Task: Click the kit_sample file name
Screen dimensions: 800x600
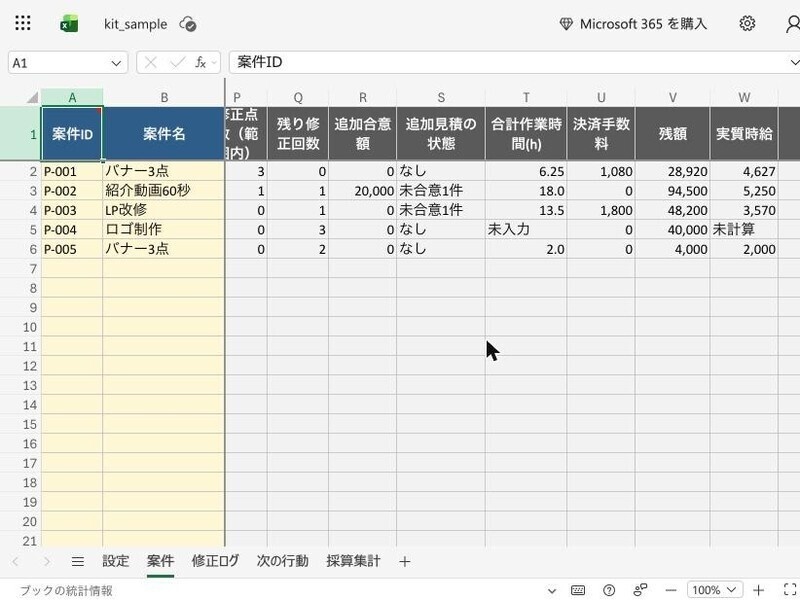Action: 135,24
